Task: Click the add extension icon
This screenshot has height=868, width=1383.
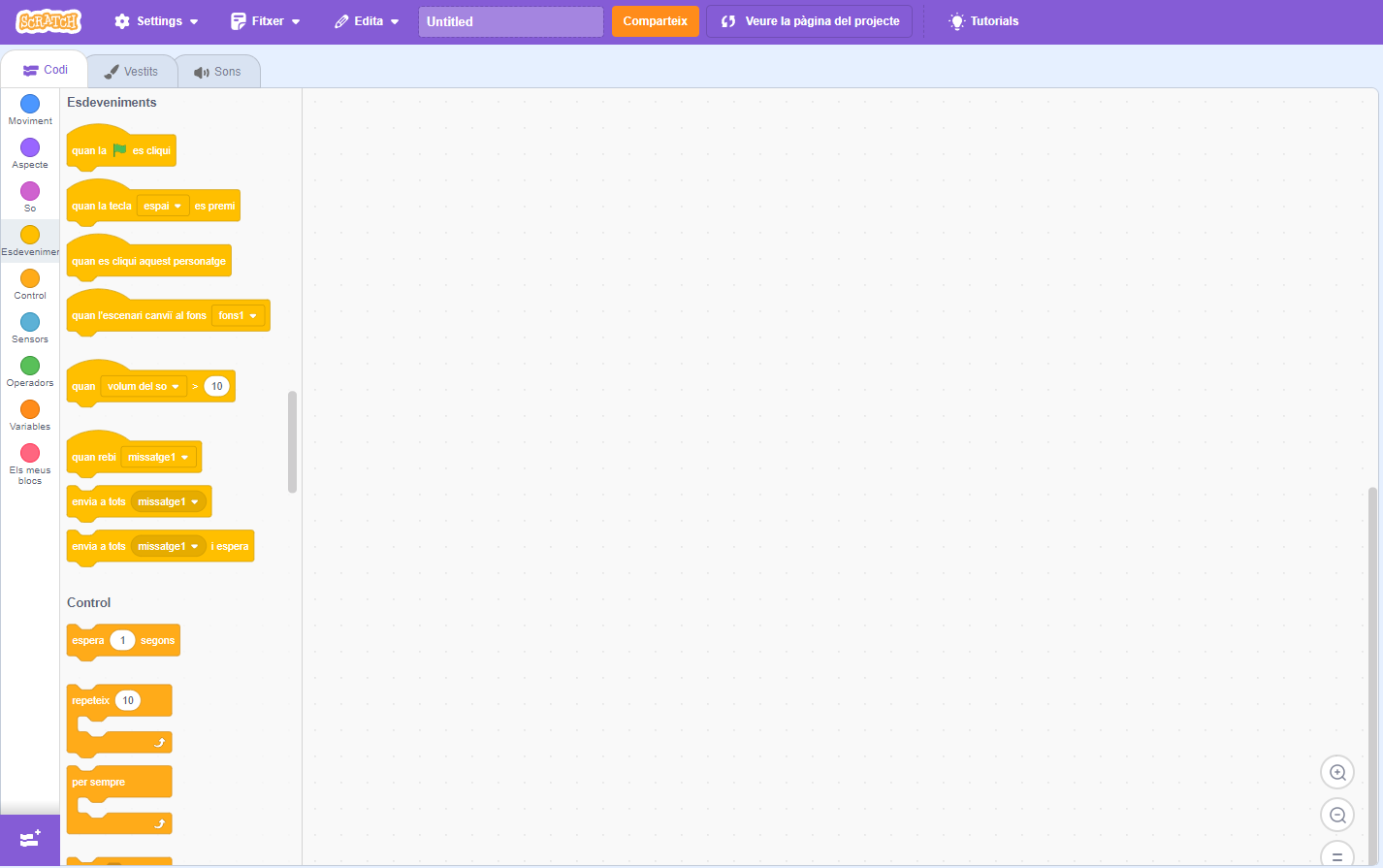Action: tap(29, 839)
